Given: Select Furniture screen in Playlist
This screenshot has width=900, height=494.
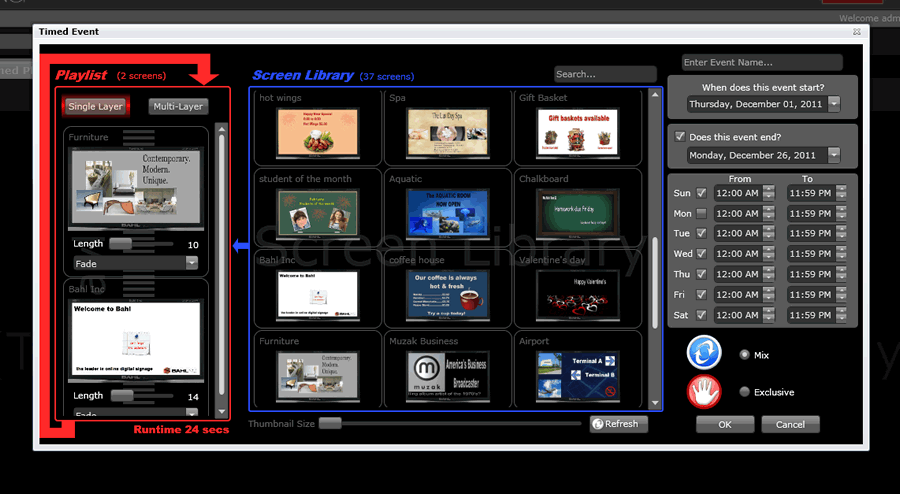Looking at the screenshot, I should pyautogui.click(x=136, y=188).
